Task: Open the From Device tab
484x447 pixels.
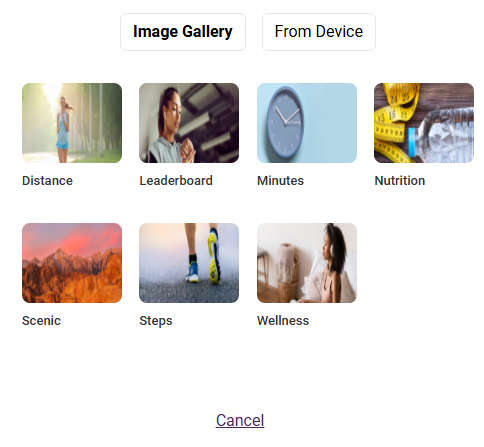Action: 319,32
